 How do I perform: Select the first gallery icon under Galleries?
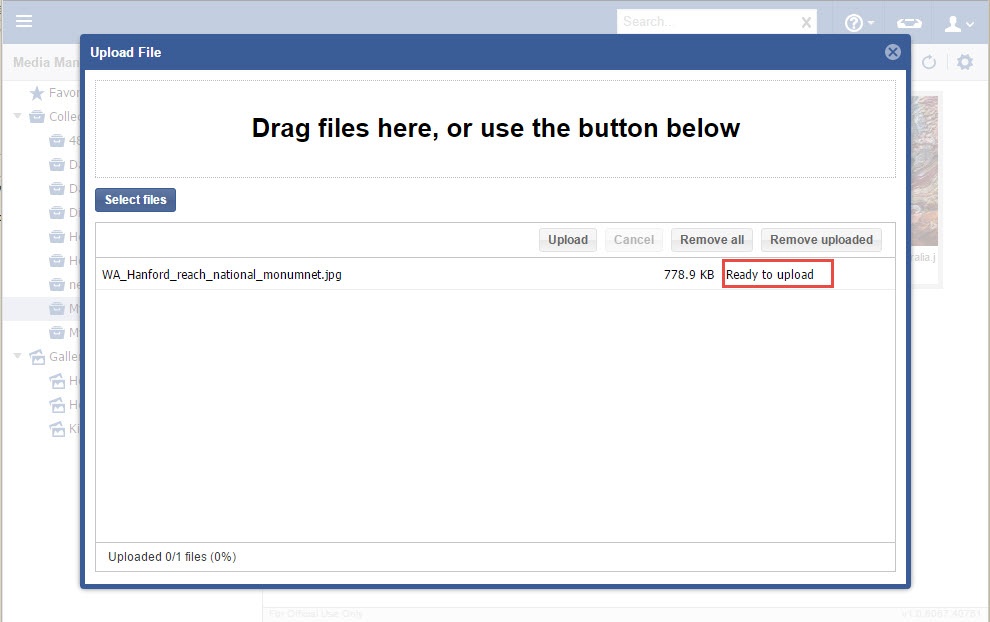59,381
